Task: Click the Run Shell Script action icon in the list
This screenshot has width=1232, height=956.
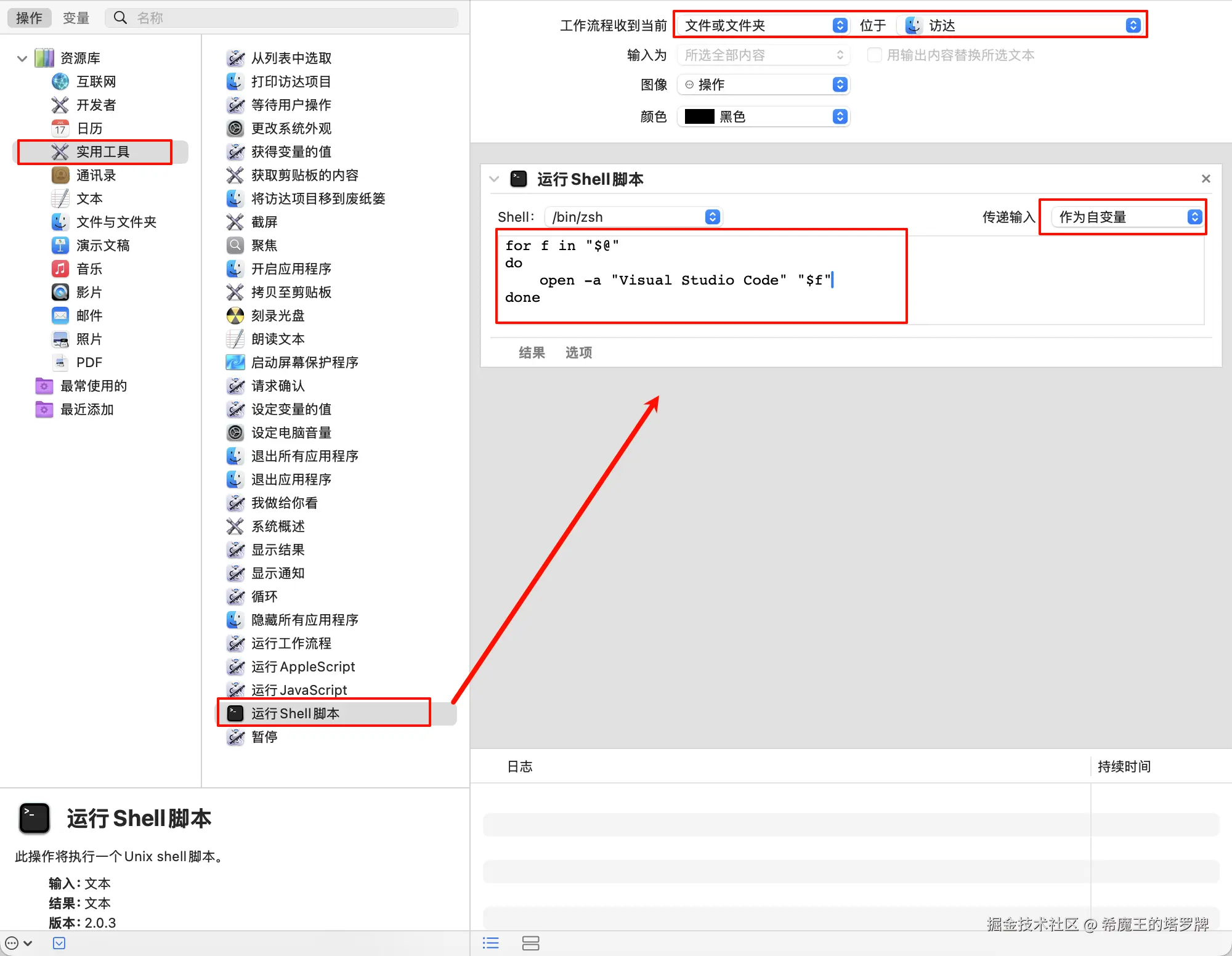Action: pos(235,713)
